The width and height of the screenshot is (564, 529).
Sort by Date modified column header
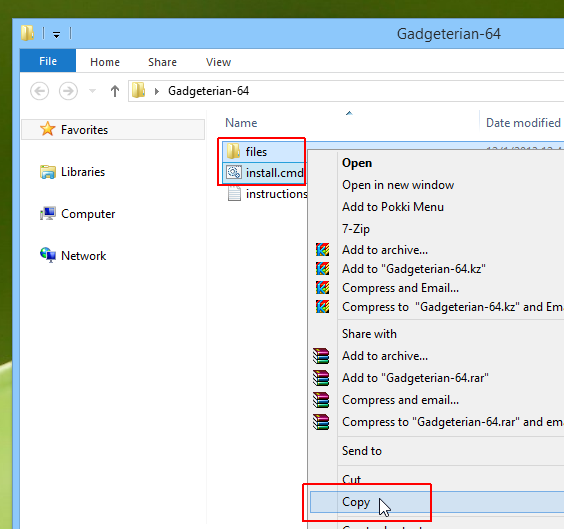(523, 123)
